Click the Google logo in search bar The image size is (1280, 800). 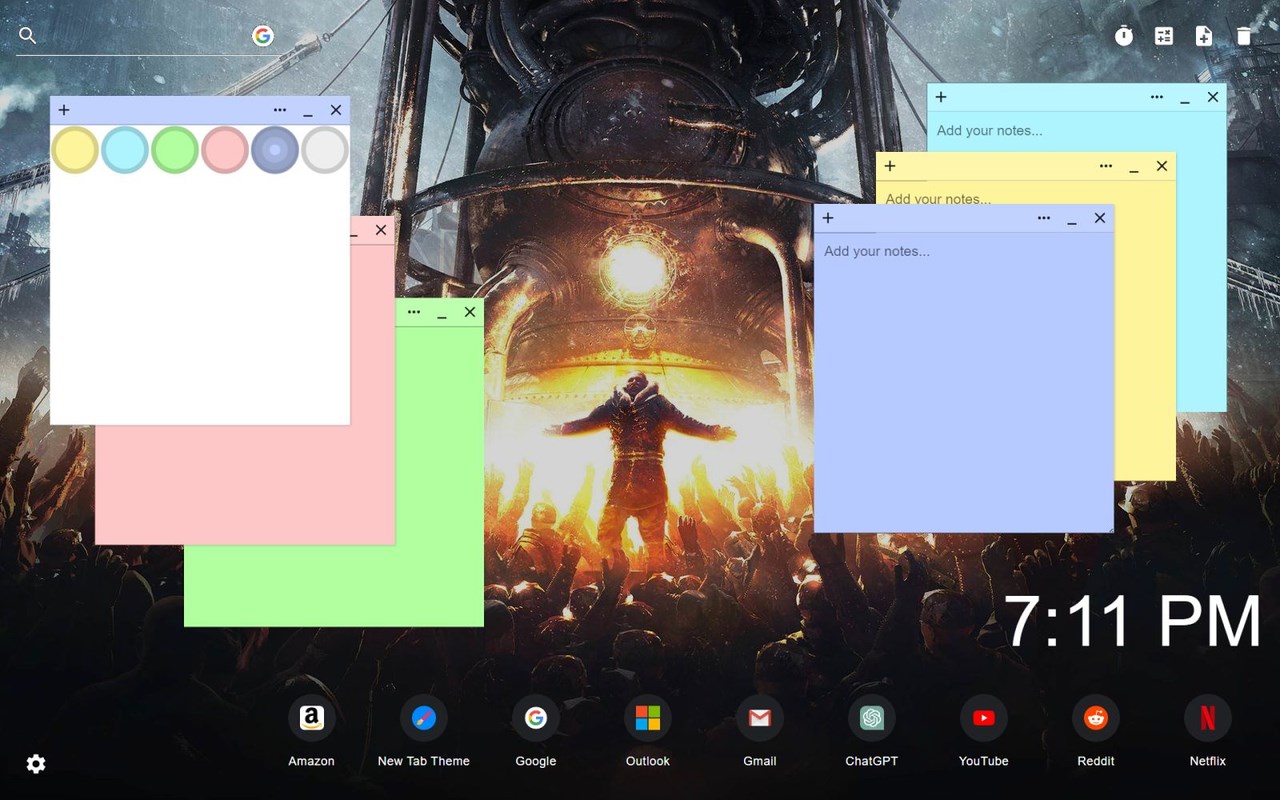click(263, 36)
